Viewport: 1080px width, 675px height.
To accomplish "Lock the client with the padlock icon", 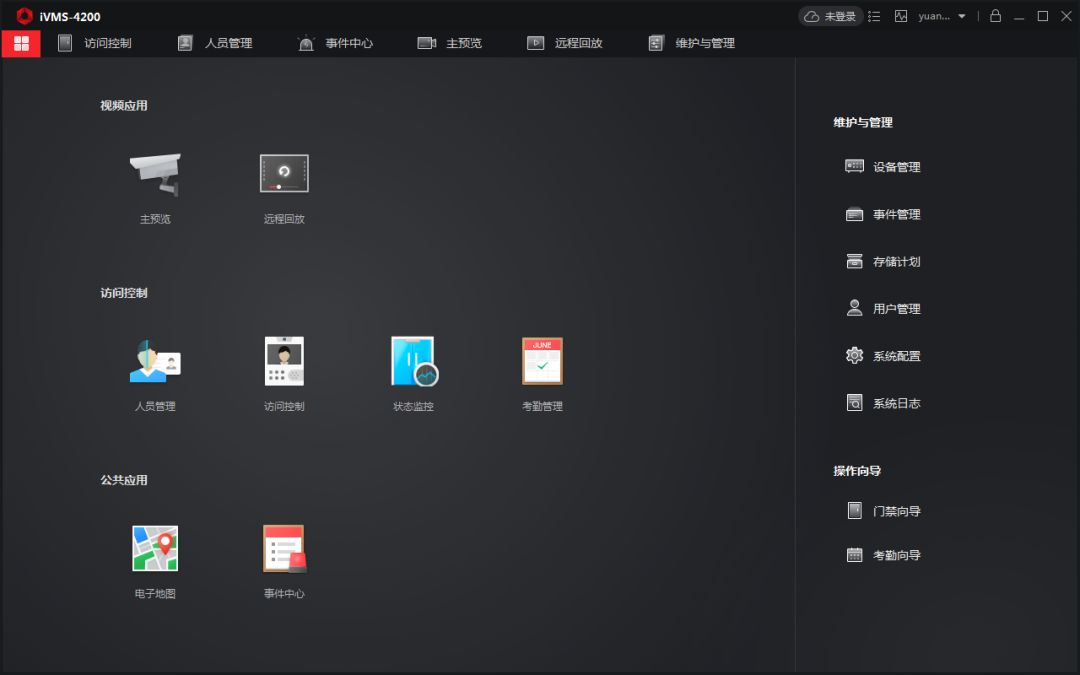I will (995, 16).
